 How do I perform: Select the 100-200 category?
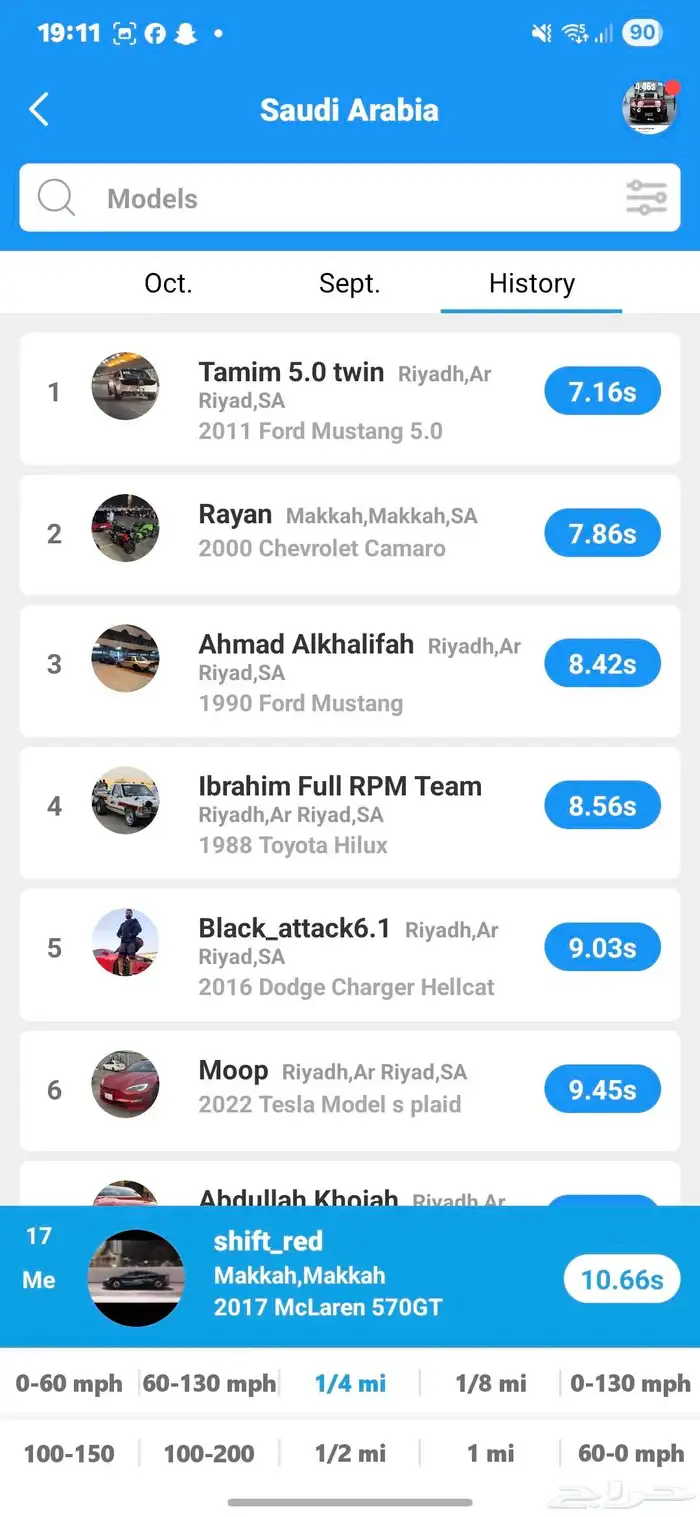209,1454
